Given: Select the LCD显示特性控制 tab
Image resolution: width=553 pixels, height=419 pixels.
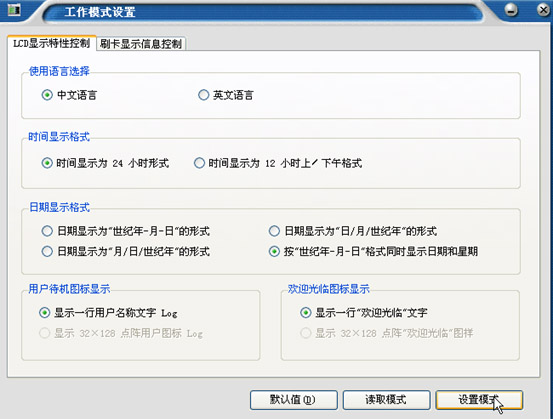Looking at the screenshot, I should pyautogui.click(x=51, y=43).
